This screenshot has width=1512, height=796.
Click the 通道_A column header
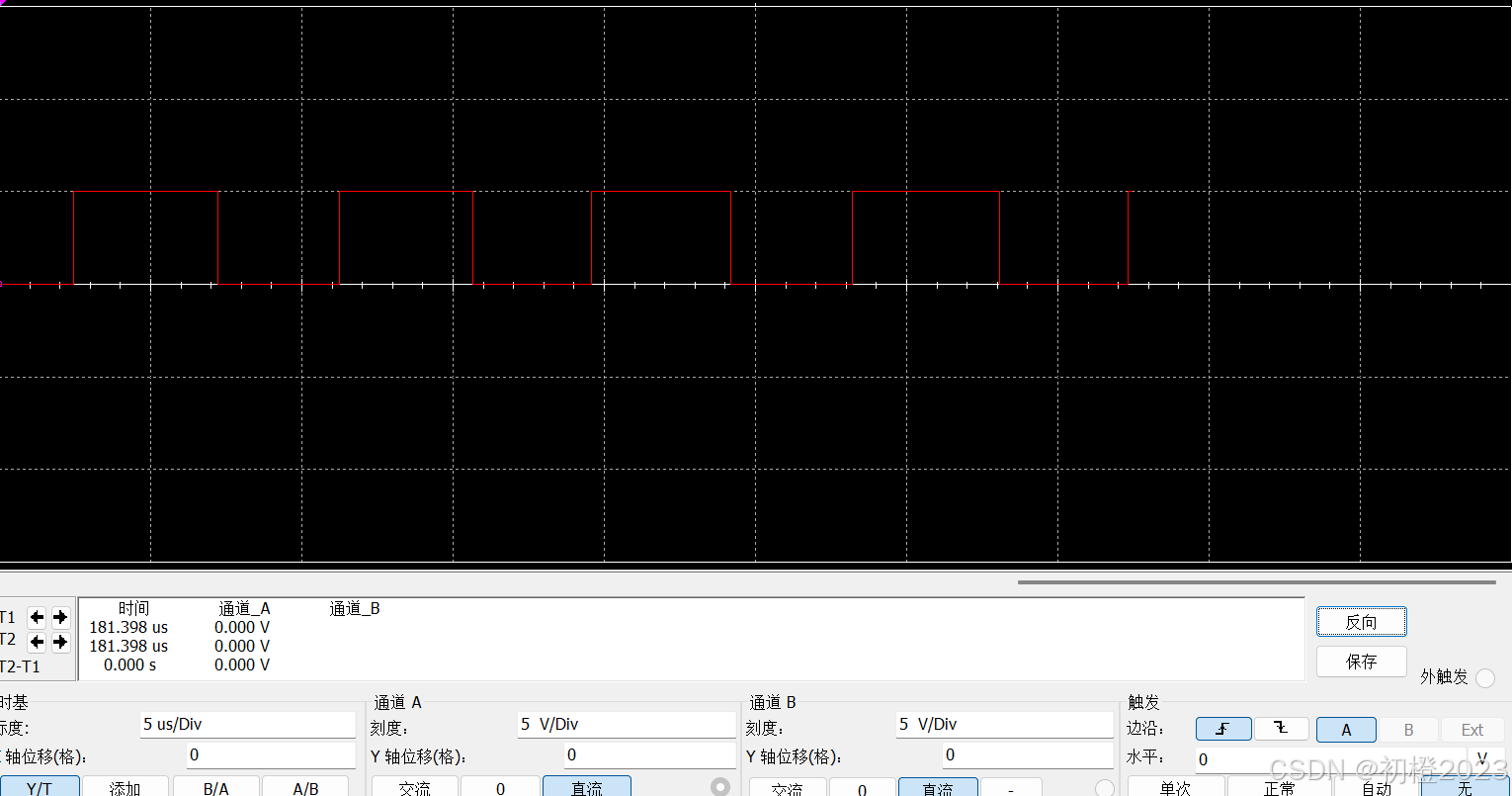[x=244, y=608]
